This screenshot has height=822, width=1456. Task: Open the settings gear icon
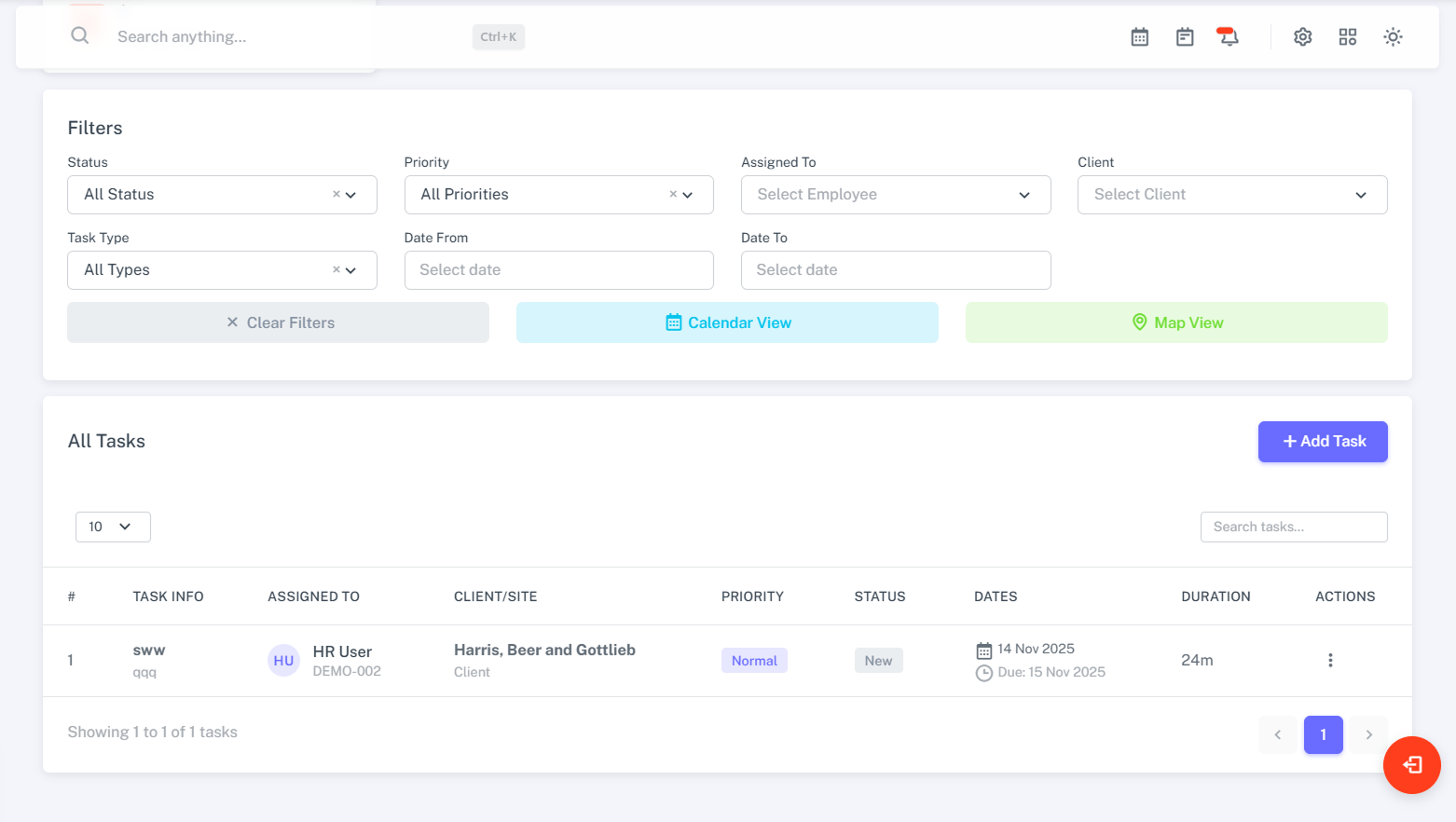1302,37
